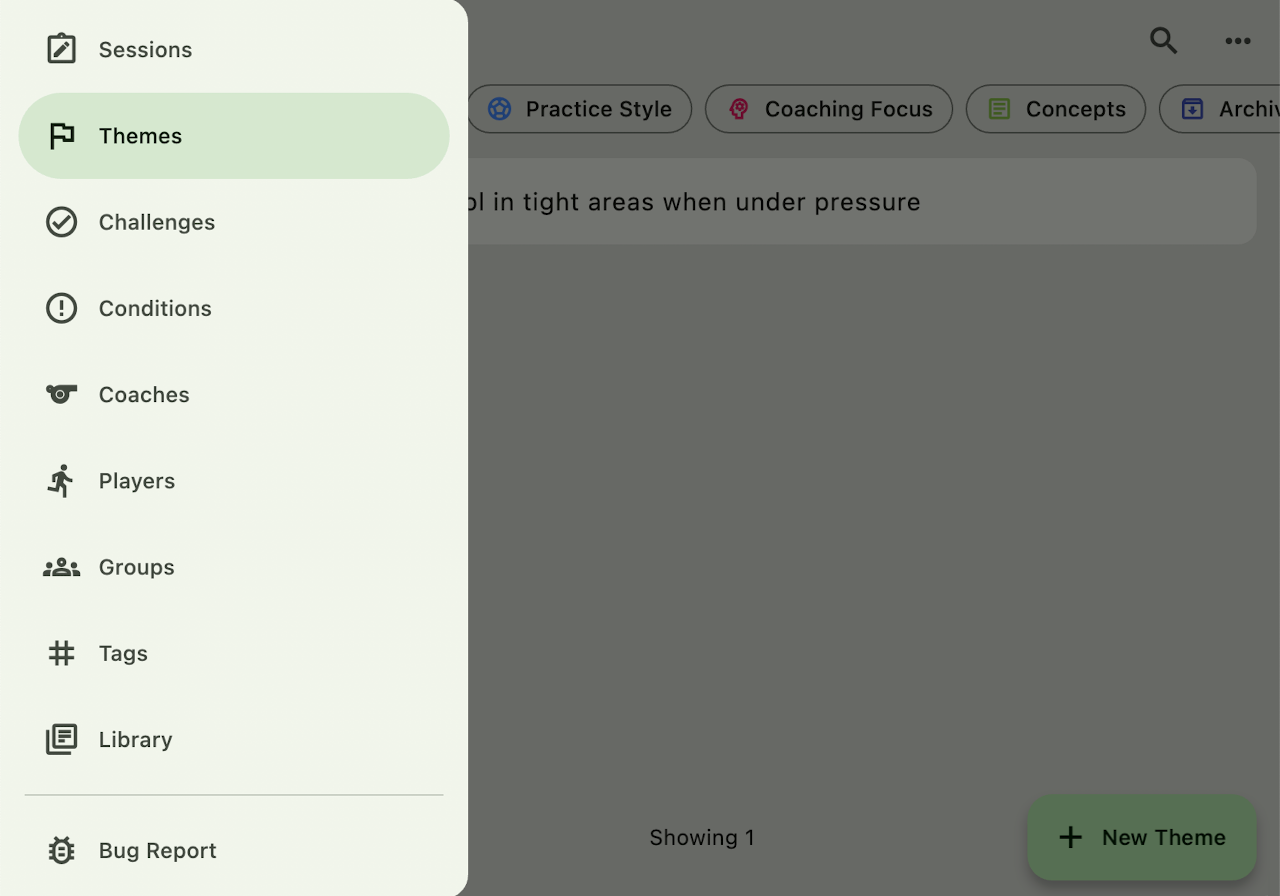Click the Players running figure icon
Viewport: 1280px width, 896px height.
point(61,481)
